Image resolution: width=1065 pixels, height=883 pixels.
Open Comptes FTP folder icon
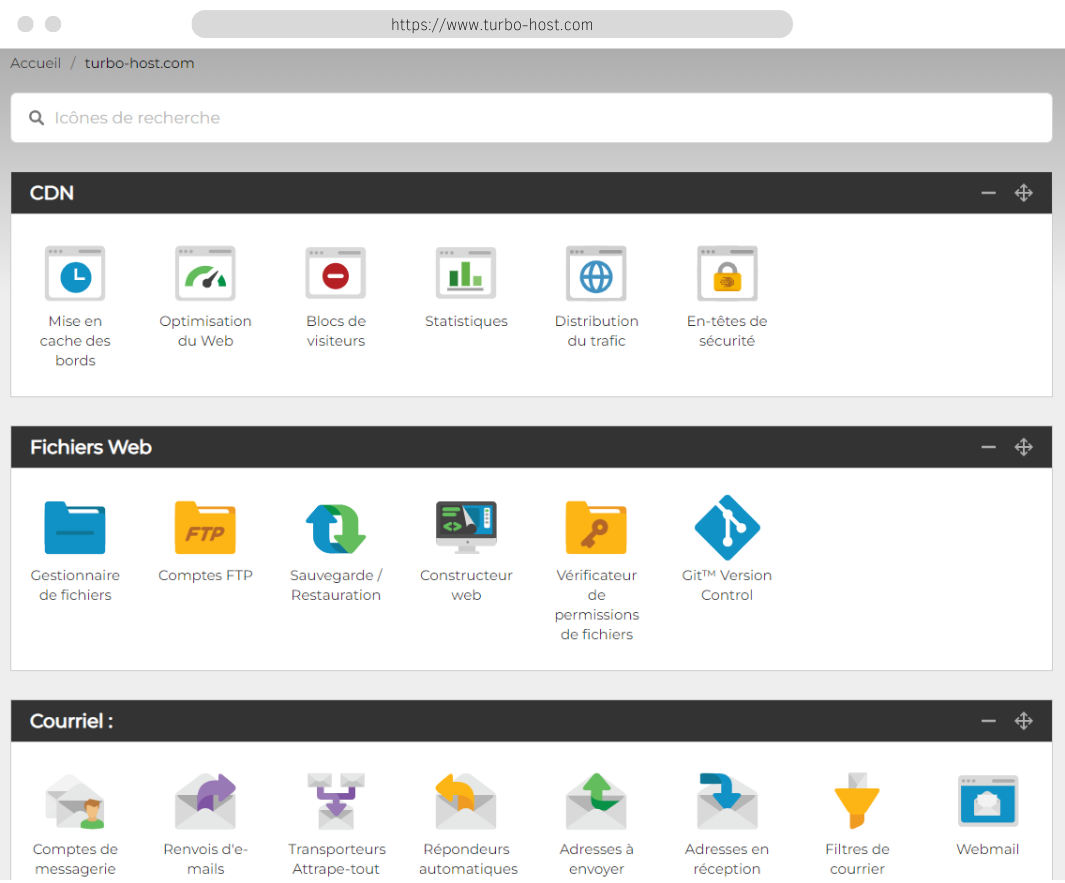(205, 528)
